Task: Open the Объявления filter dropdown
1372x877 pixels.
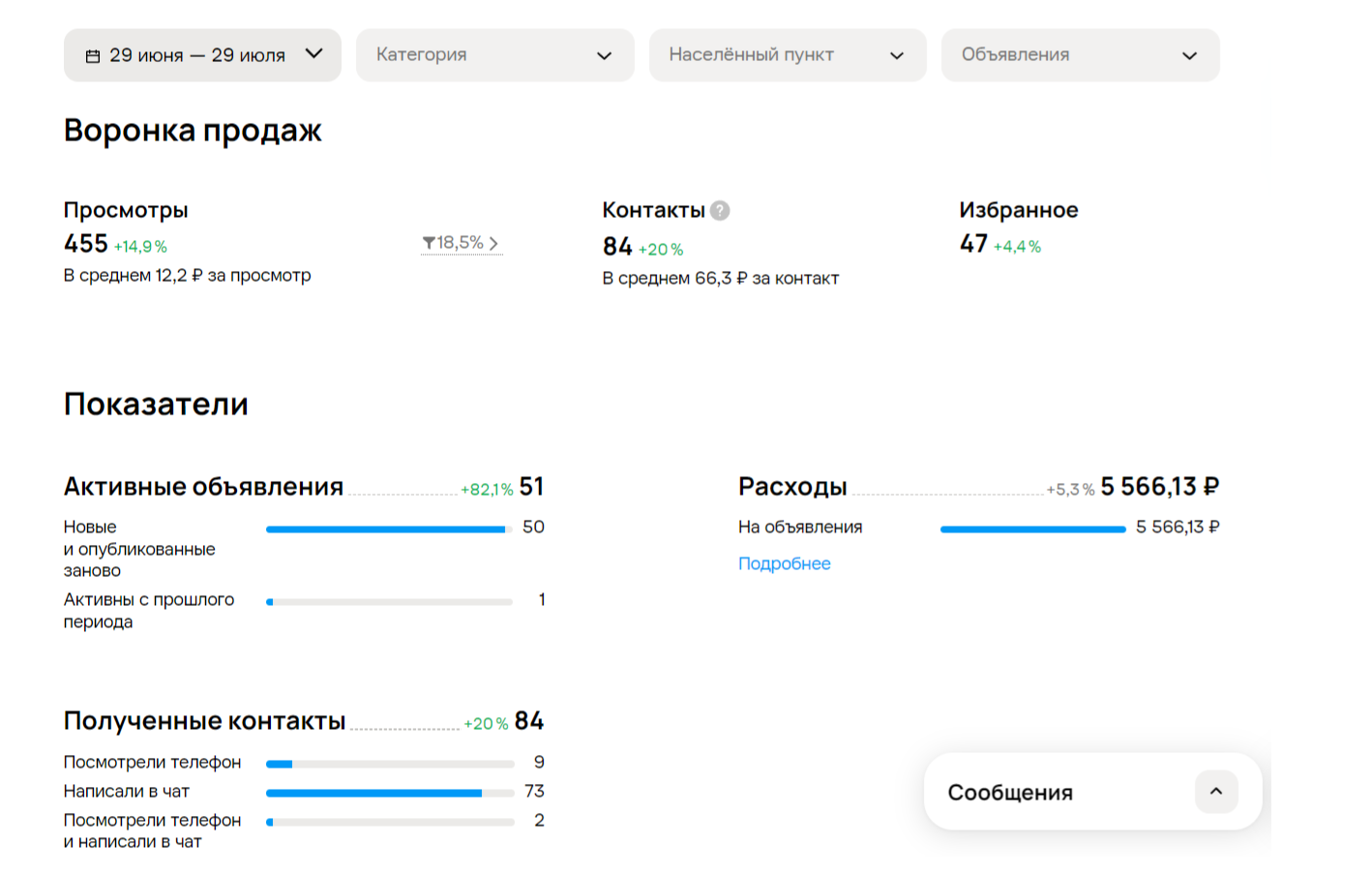Action: click(1081, 55)
